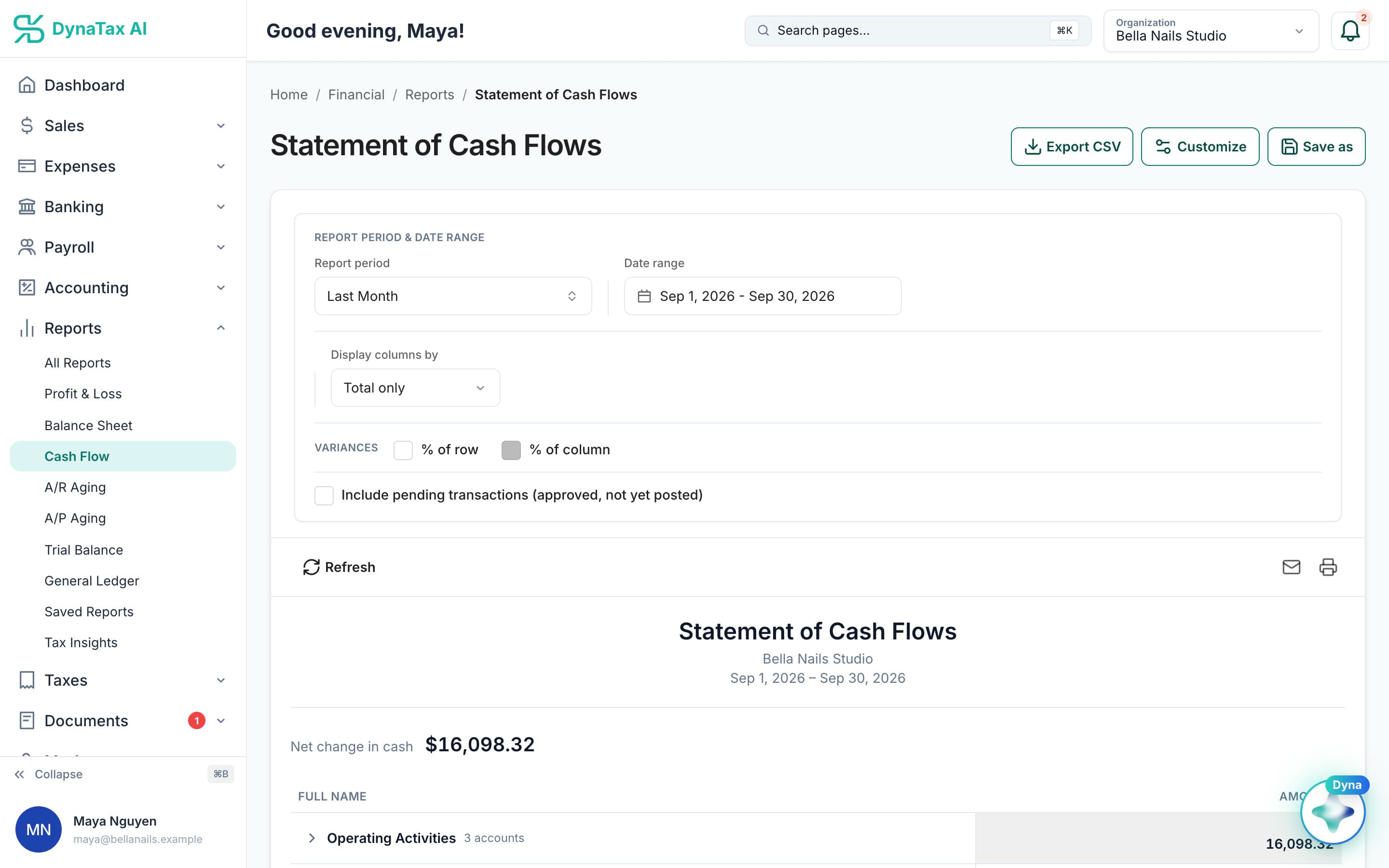Click the MN user avatar
The width and height of the screenshot is (1389, 868).
coord(39,829)
